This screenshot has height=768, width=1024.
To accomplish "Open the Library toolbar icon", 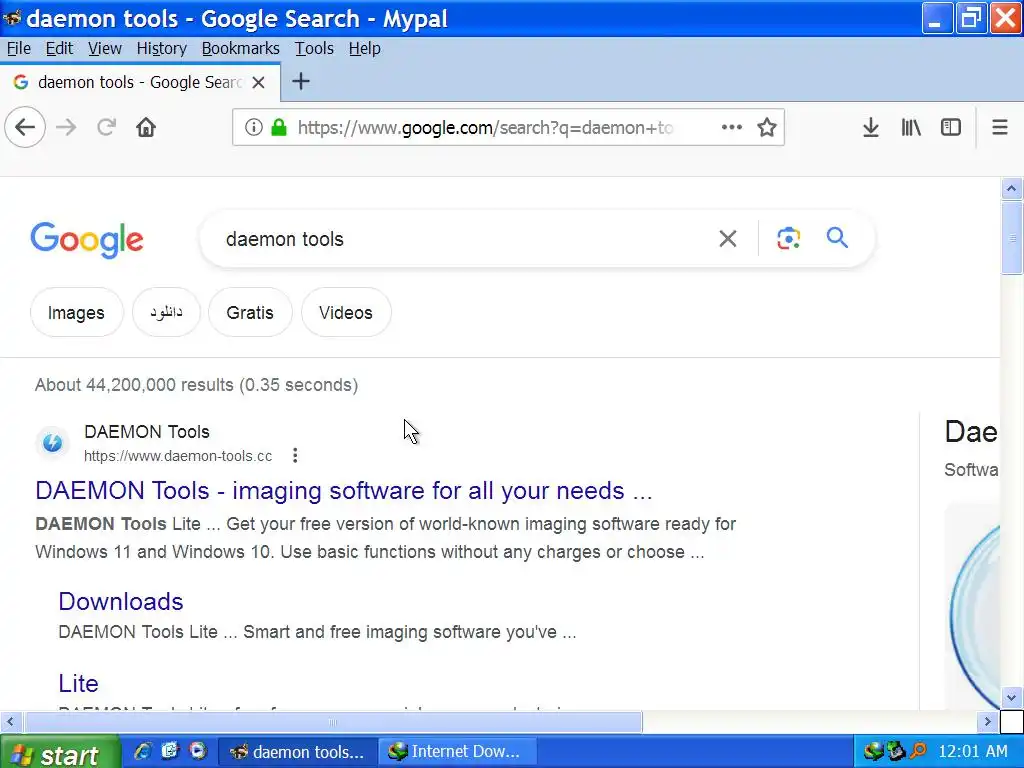I will point(911,127).
